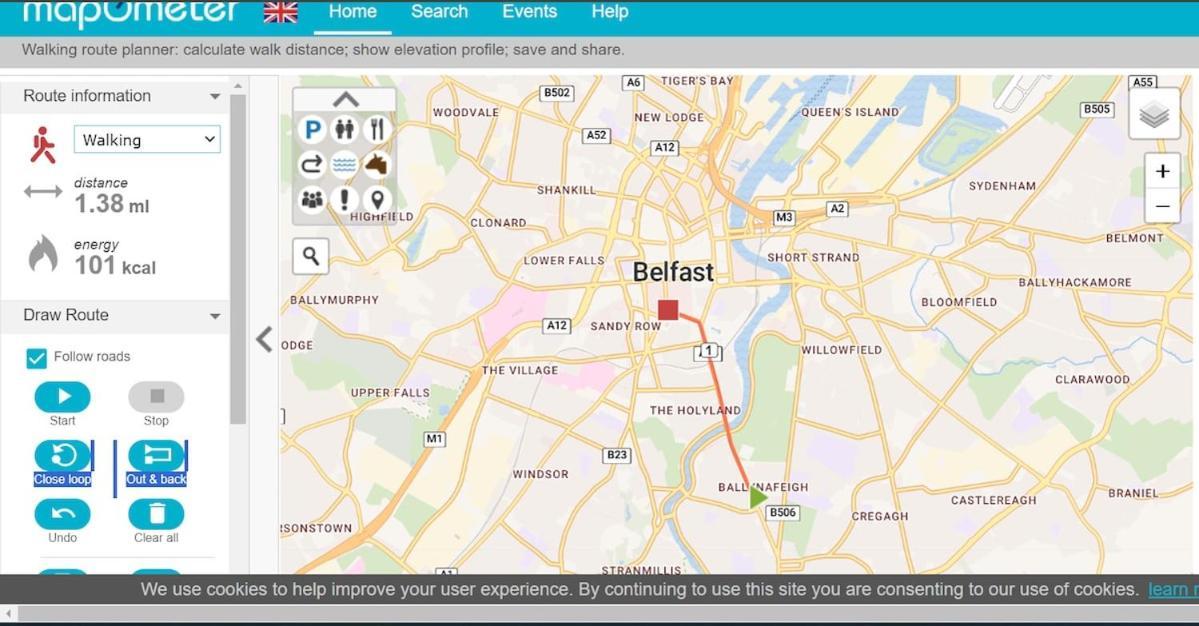Select the restaurant fork-and-knife marker
1199x626 pixels.
[x=377, y=129]
